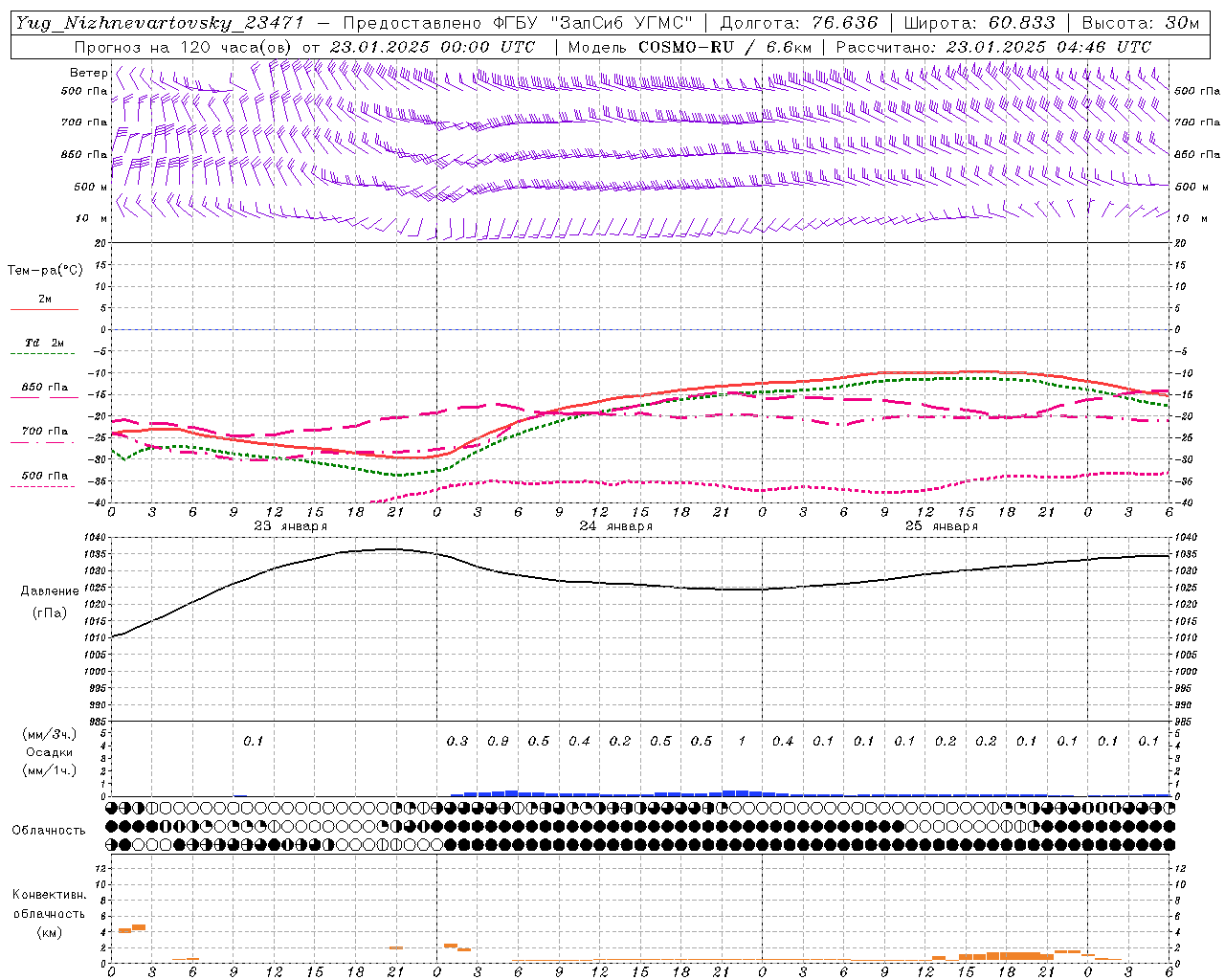
Task: Click "Прогноз на 120 часа(ов)" forecast text
Action: coord(184,47)
